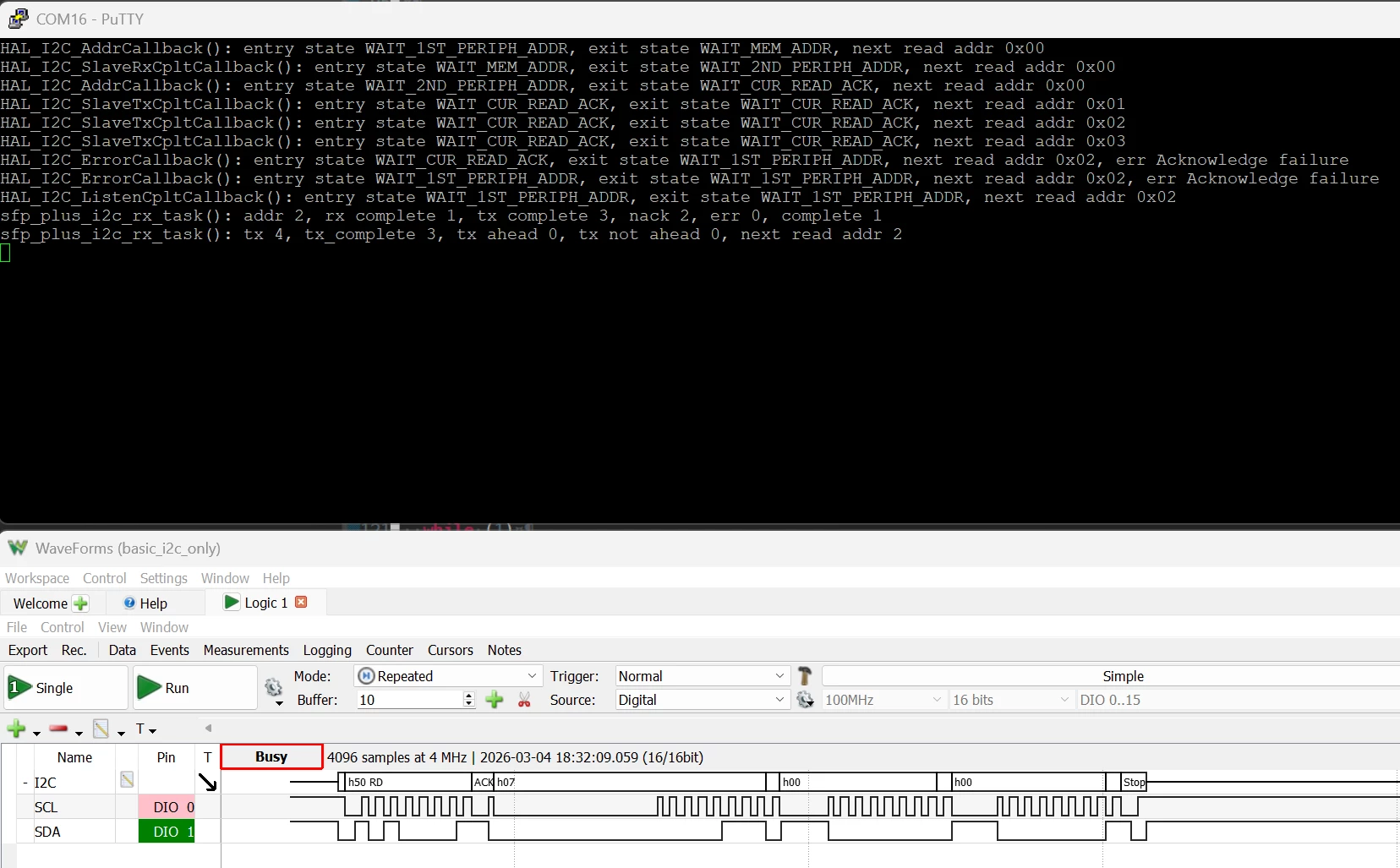Collapse channel panel with left arrow
Screen dimensions: 1400x868
point(208,728)
